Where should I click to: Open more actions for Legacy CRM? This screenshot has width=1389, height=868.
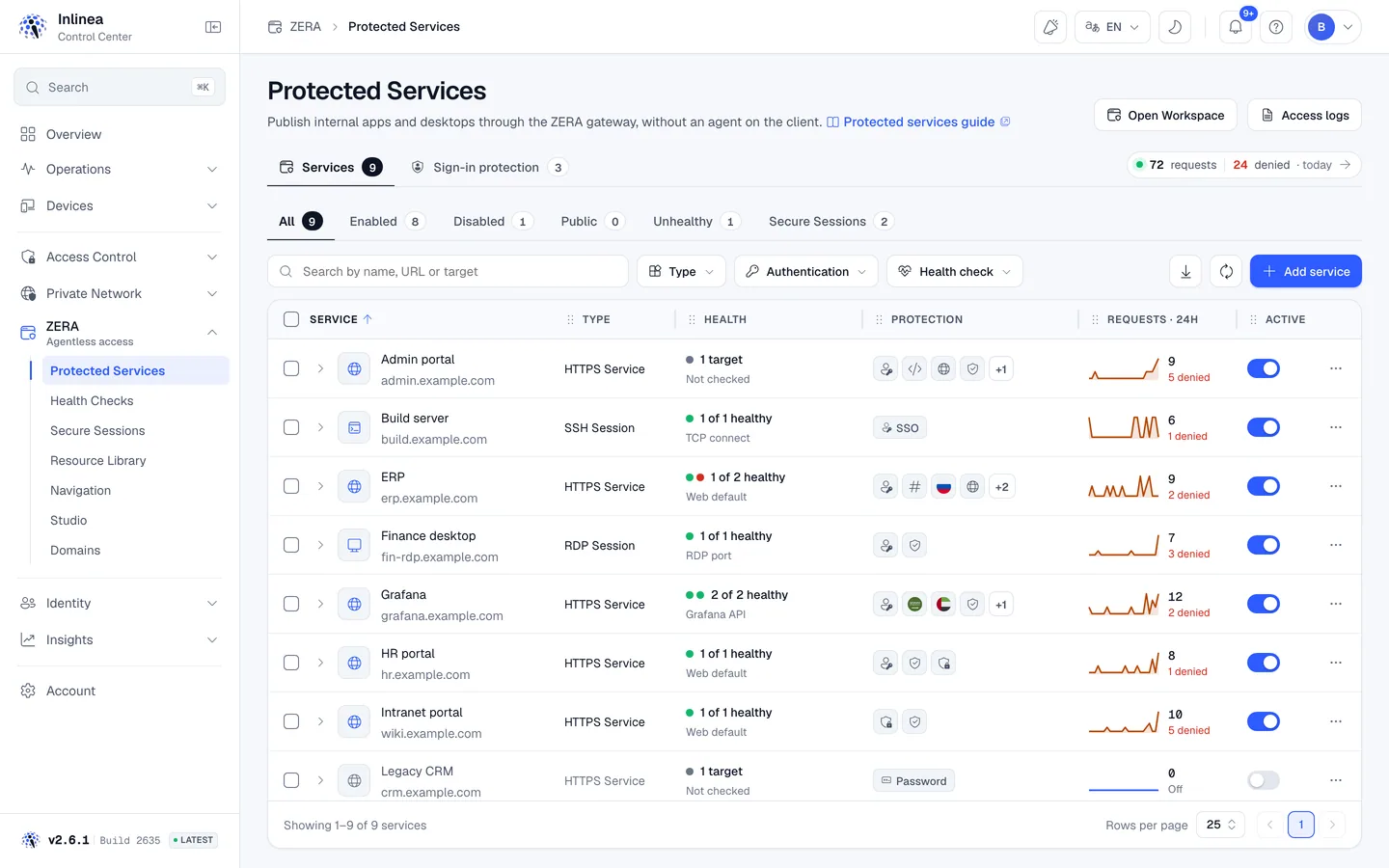click(x=1336, y=780)
